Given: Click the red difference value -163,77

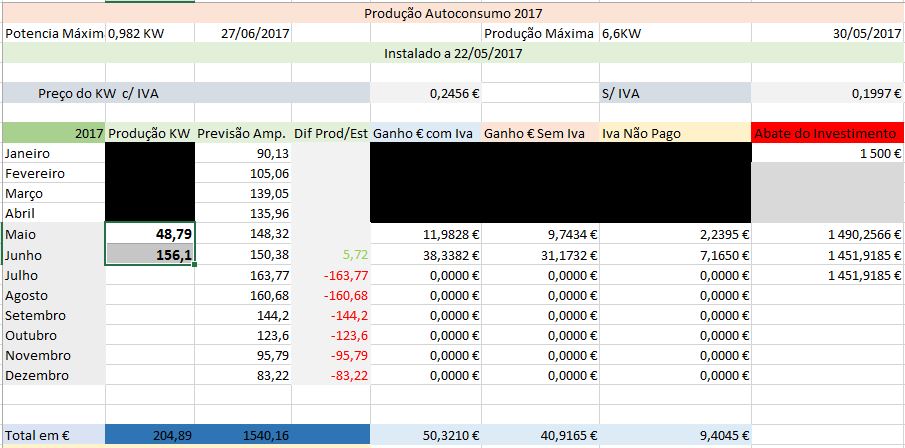Looking at the screenshot, I should pyautogui.click(x=331, y=275).
